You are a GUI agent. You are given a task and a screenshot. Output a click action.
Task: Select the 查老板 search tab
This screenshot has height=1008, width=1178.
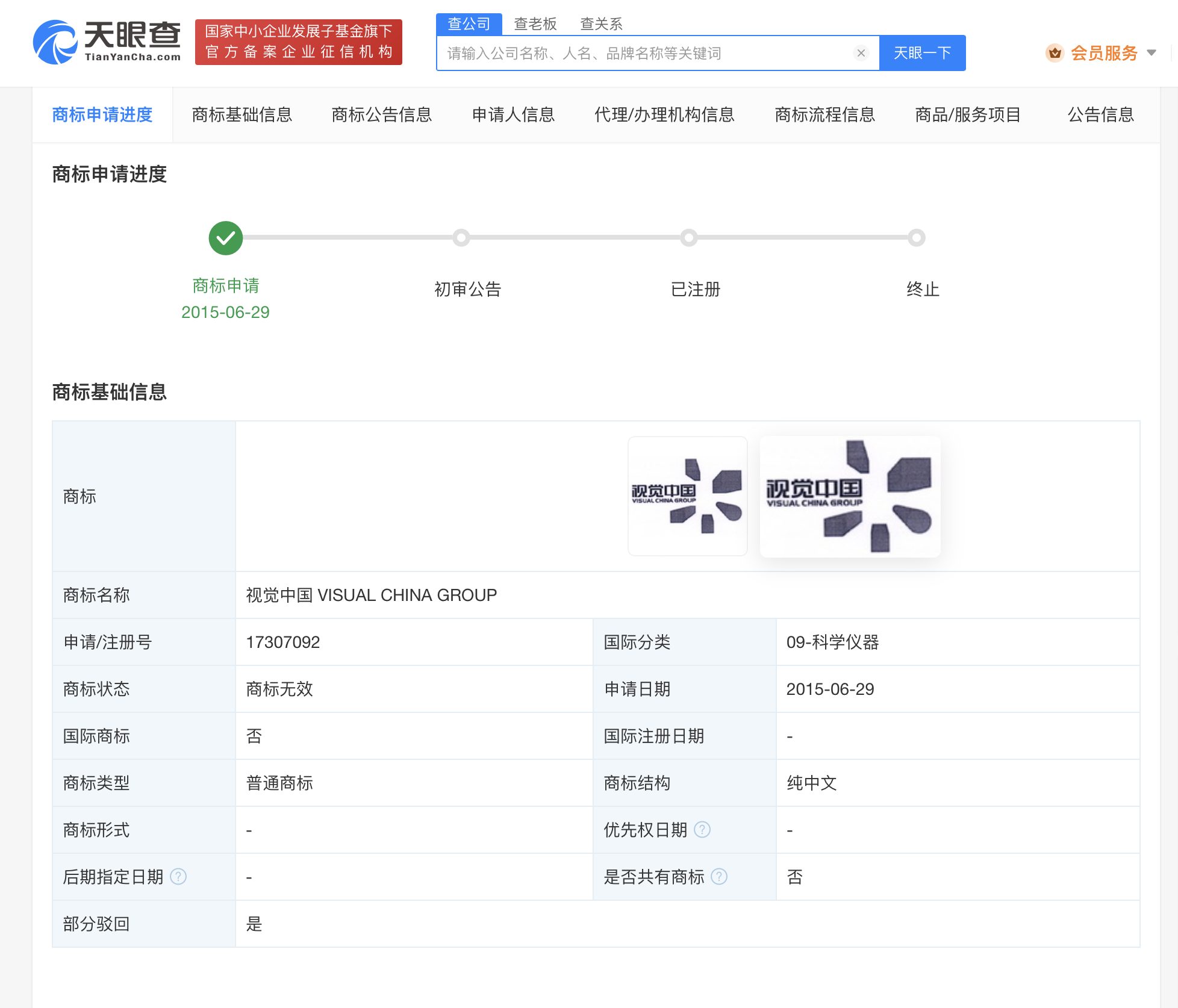point(535,23)
